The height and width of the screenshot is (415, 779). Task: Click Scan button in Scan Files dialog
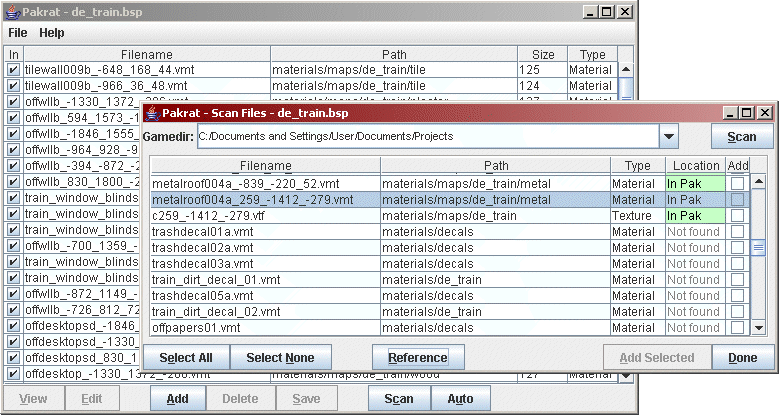(x=742, y=137)
